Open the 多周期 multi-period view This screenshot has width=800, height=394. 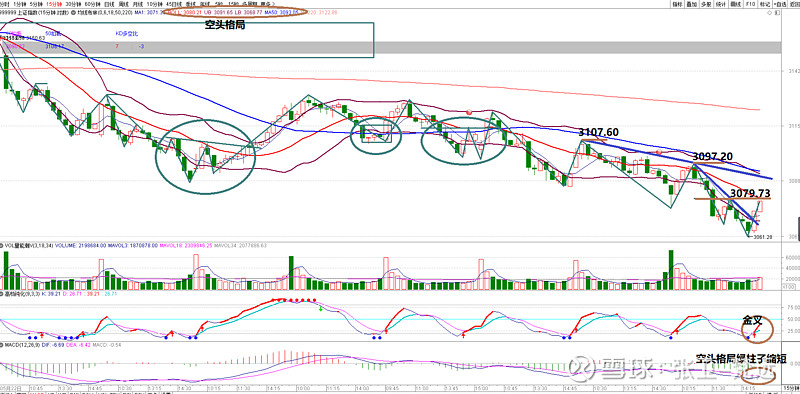(249, 4)
